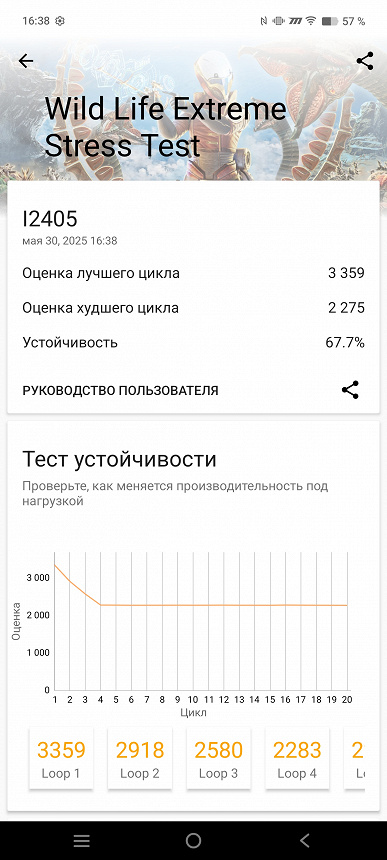Tap share icon beside user guide
The width and height of the screenshot is (387, 860).
[x=350, y=390]
